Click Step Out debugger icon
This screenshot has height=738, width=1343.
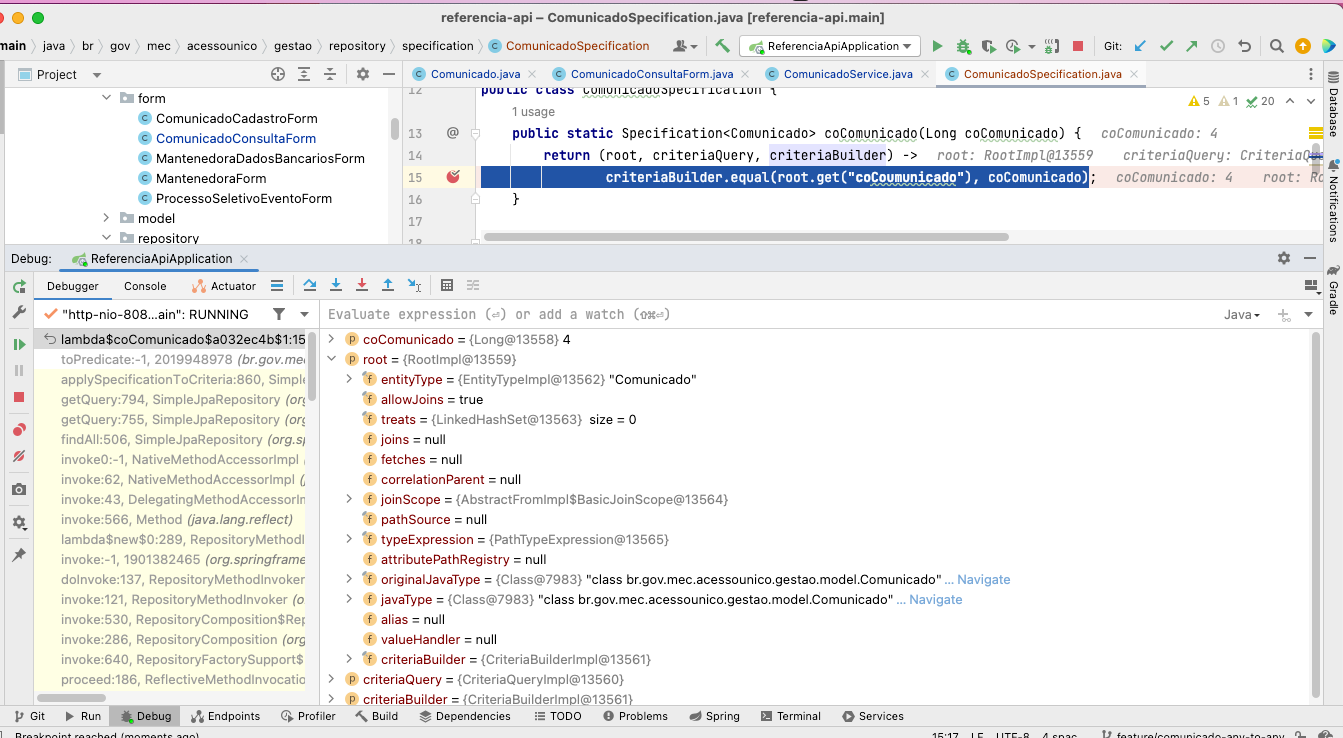(388, 286)
